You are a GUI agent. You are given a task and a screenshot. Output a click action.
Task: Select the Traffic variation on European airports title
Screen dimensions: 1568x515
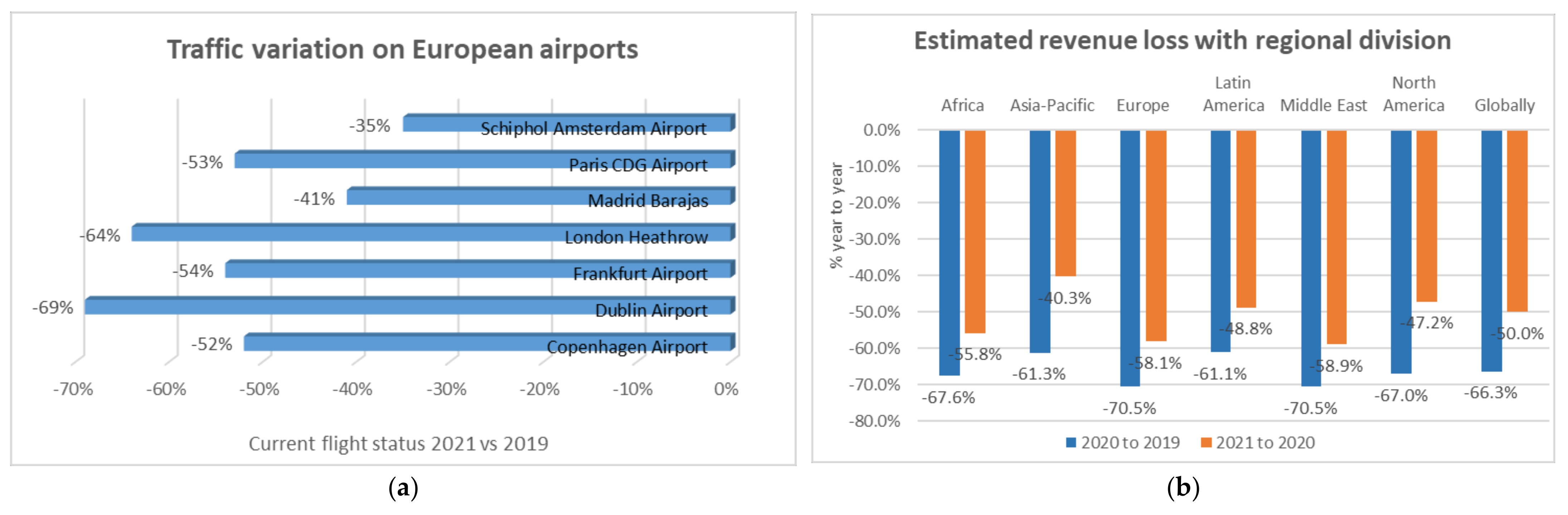[x=402, y=49]
